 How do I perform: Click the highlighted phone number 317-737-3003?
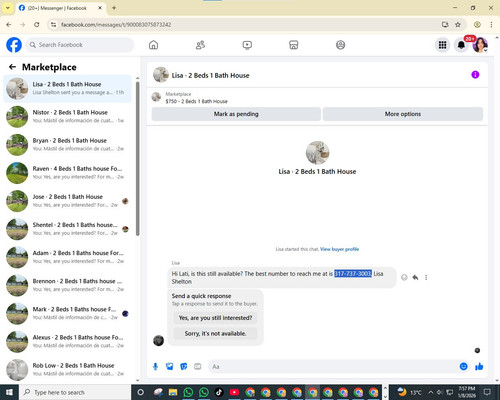coord(353,274)
